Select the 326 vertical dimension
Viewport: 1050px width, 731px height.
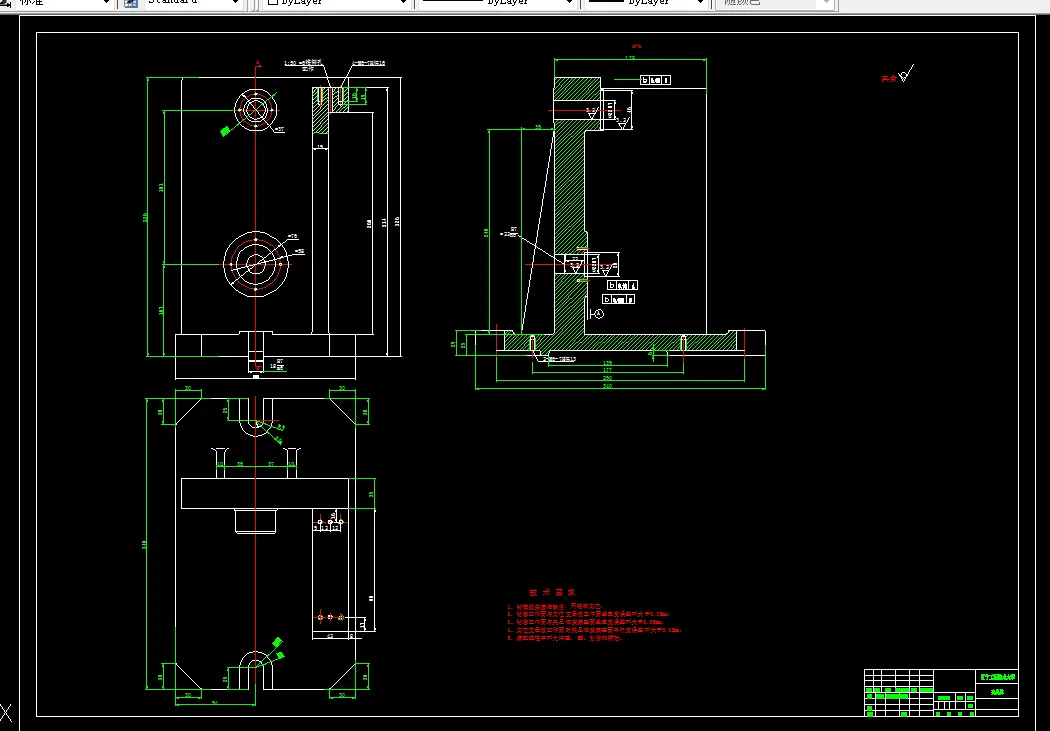coord(398,221)
